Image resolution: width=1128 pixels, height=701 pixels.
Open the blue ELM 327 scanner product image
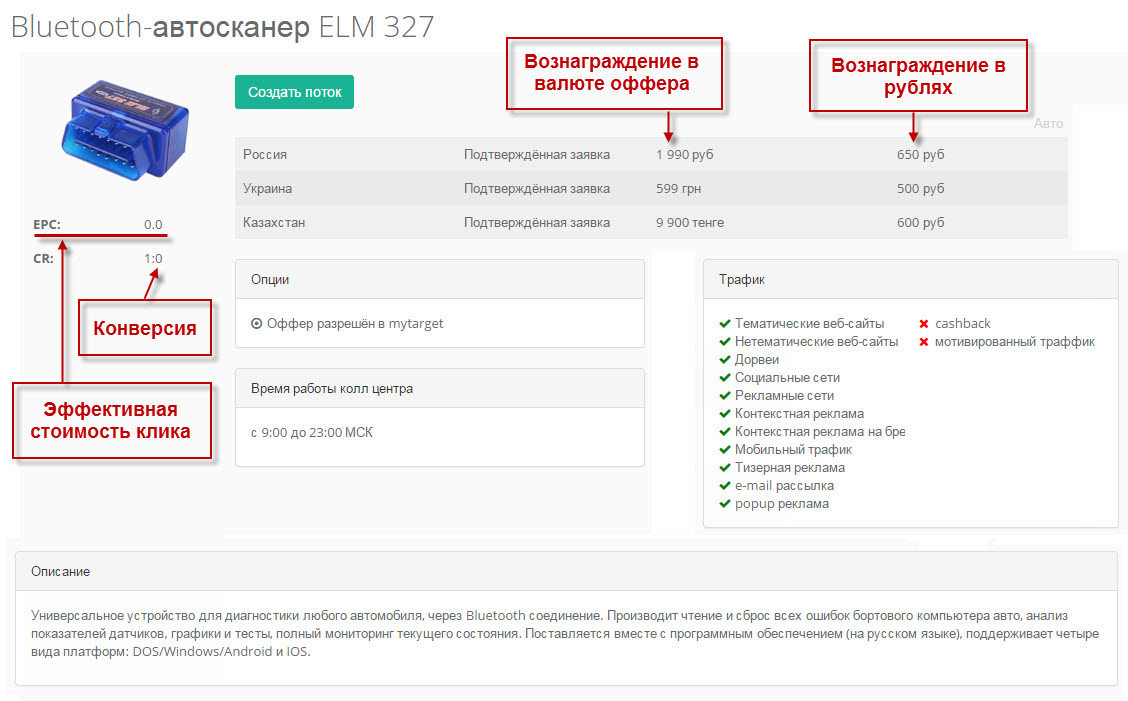(x=126, y=130)
